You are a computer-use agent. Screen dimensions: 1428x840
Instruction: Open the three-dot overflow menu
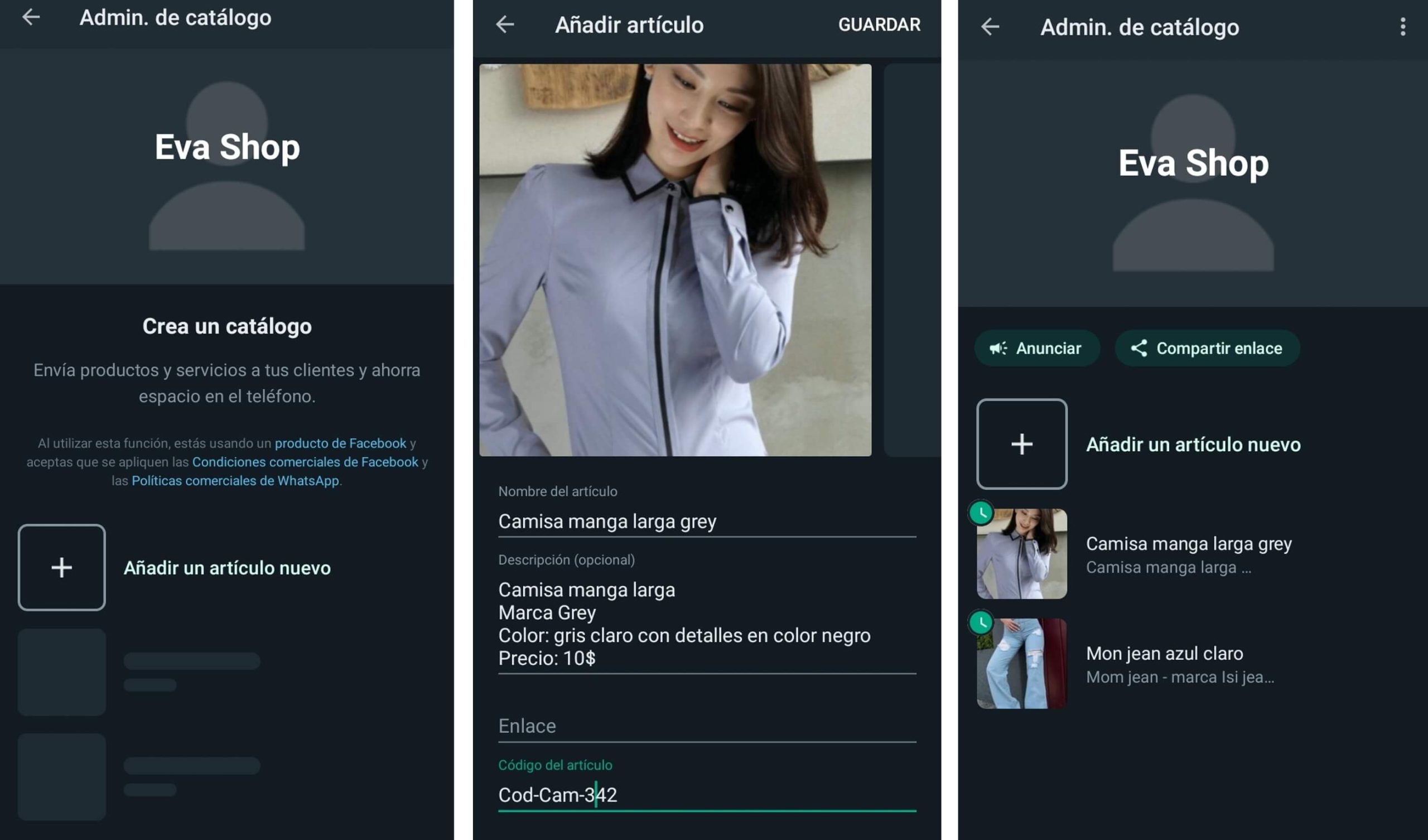[1403, 26]
